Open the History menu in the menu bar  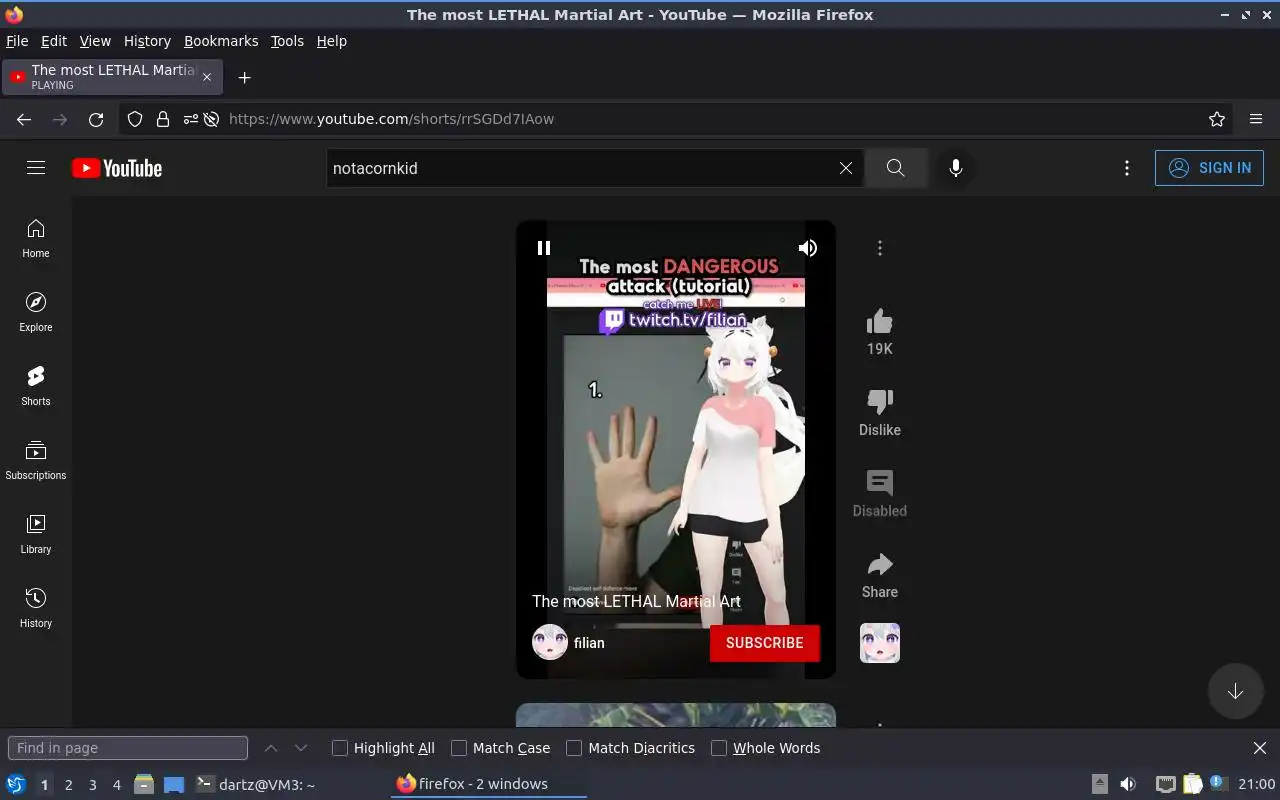click(x=147, y=41)
